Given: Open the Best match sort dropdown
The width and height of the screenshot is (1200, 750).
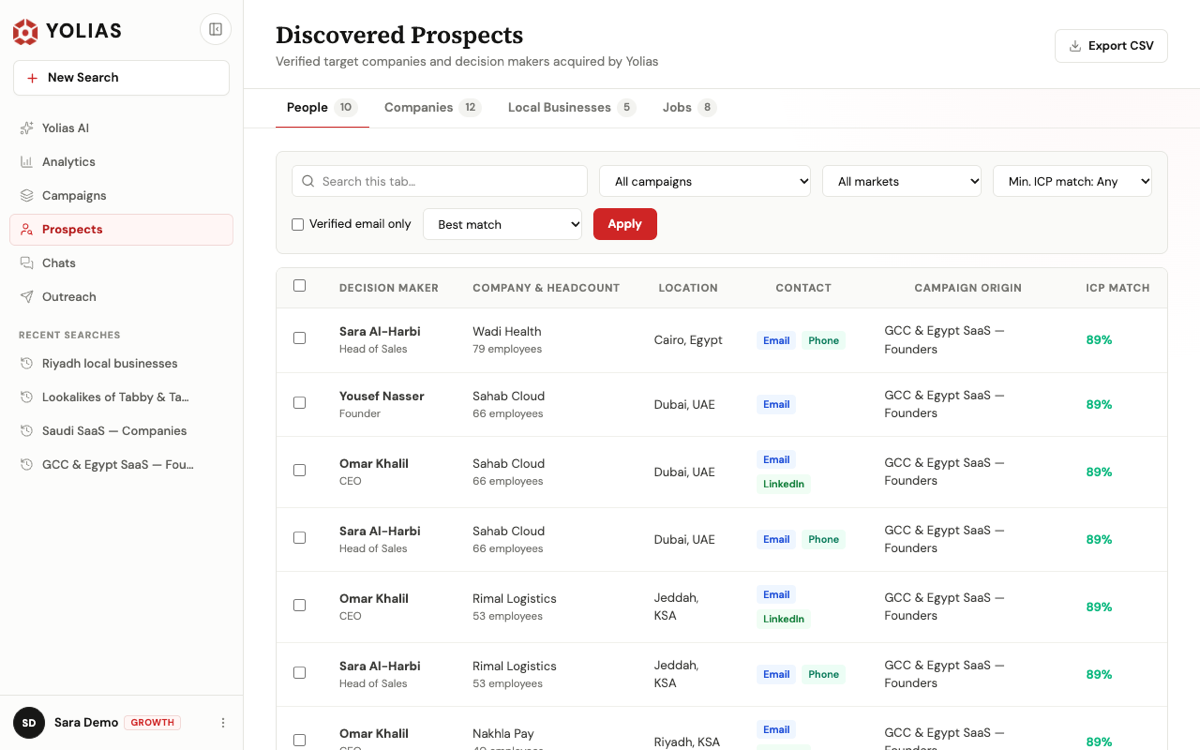Looking at the screenshot, I should point(503,224).
